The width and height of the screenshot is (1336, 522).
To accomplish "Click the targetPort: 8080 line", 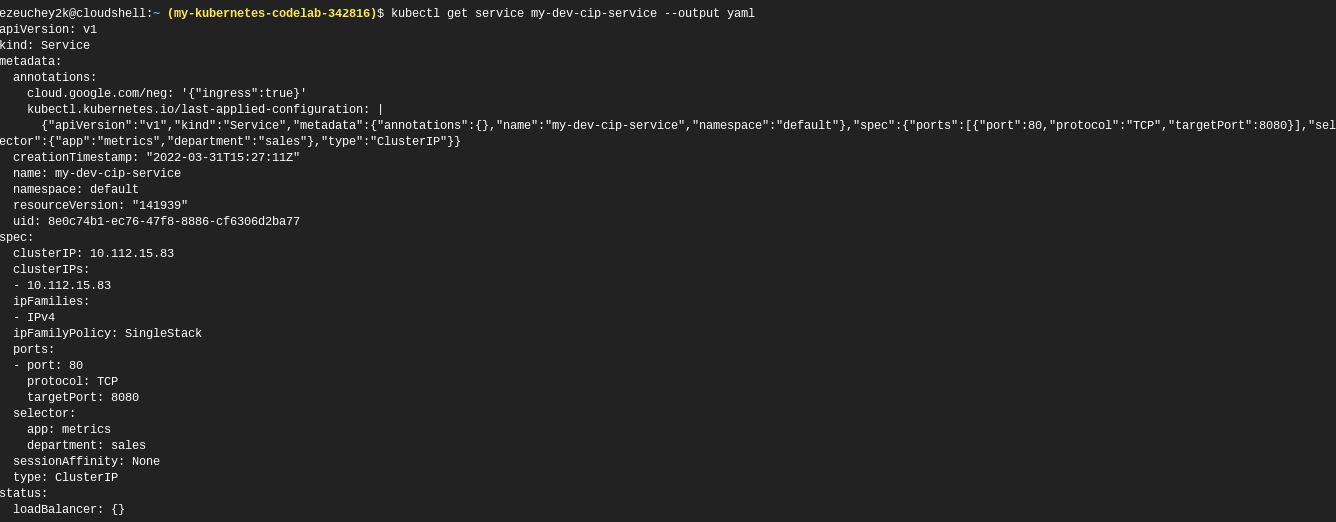I will 83,398.
